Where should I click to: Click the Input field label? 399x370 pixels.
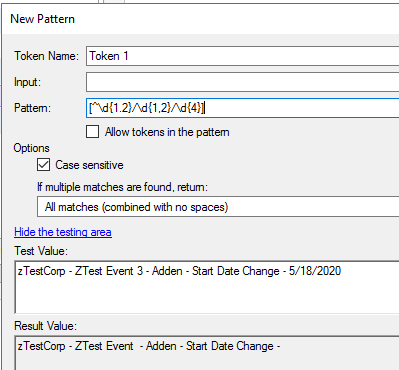[x=27, y=82]
